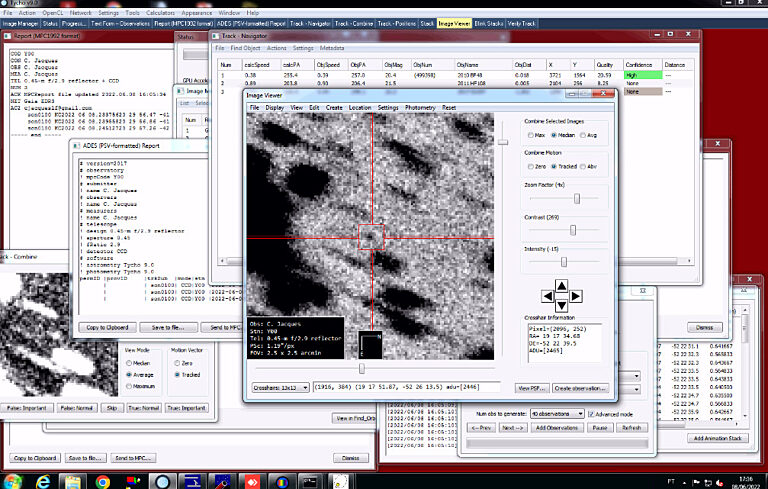The width and height of the screenshot is (768, 489).
Task: Launch Internet Explorer from taskbar
Action: coord(43,482)
